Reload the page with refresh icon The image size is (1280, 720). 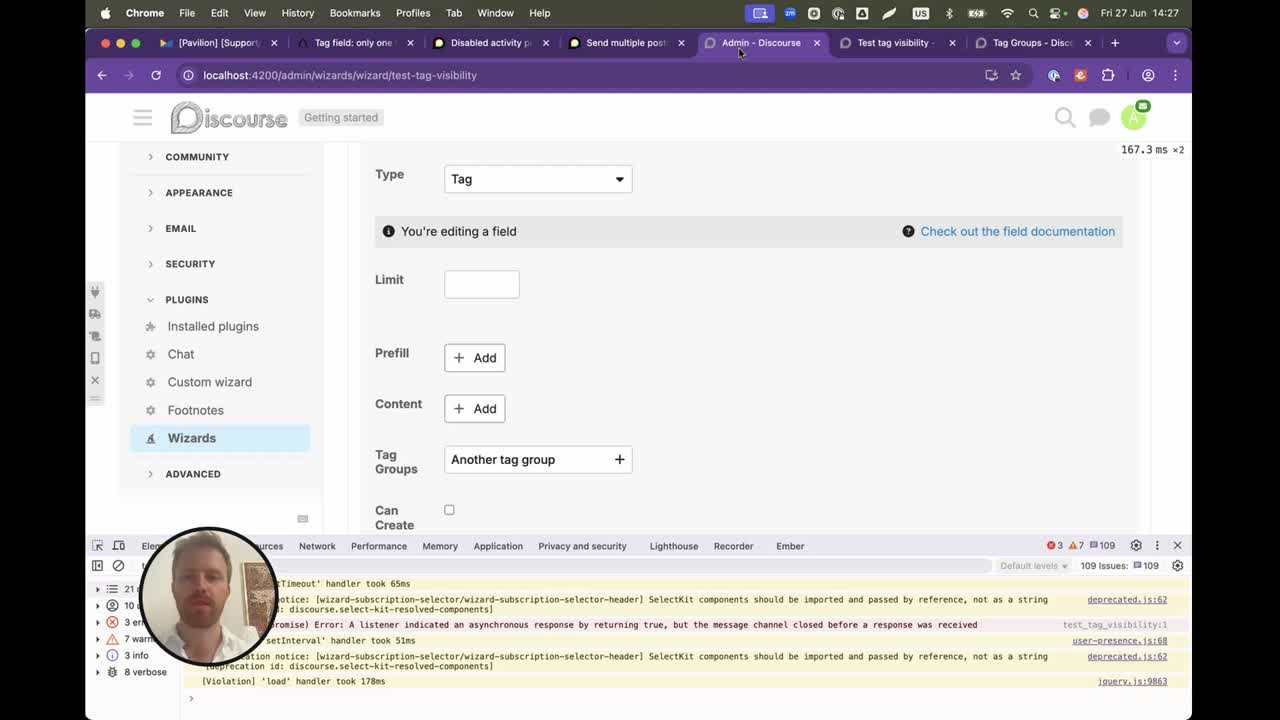tap(156, 75)
